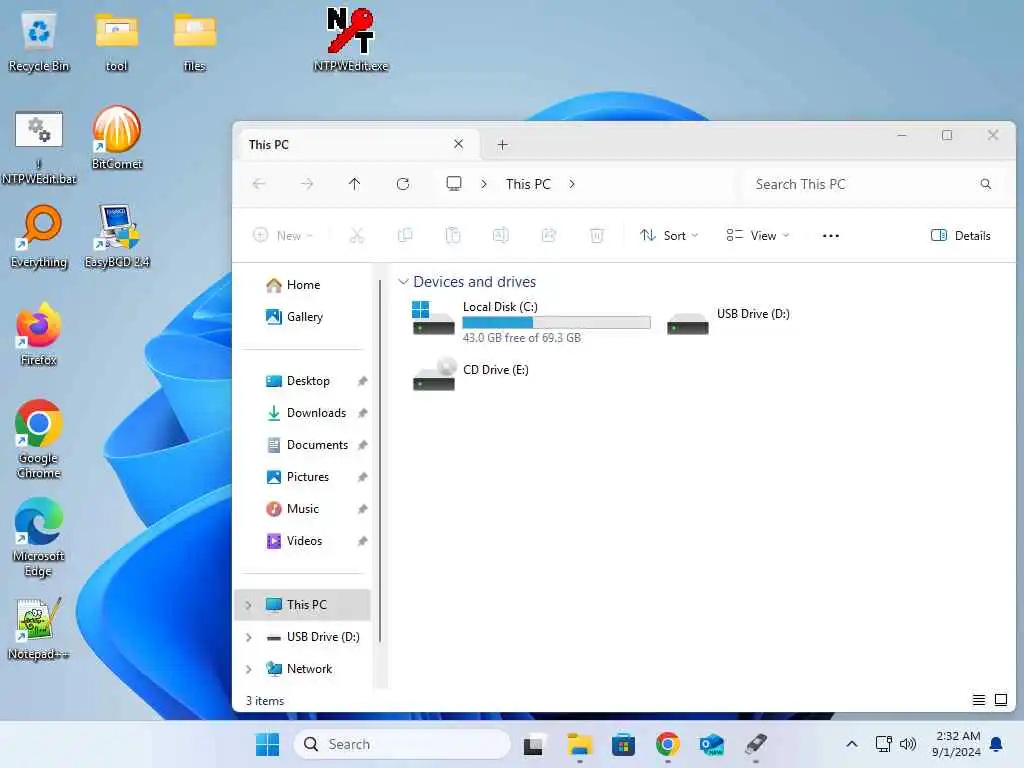Open Outlook from the taskbar
Viewport: 1024px width, 768px height.
pos(711,744)
